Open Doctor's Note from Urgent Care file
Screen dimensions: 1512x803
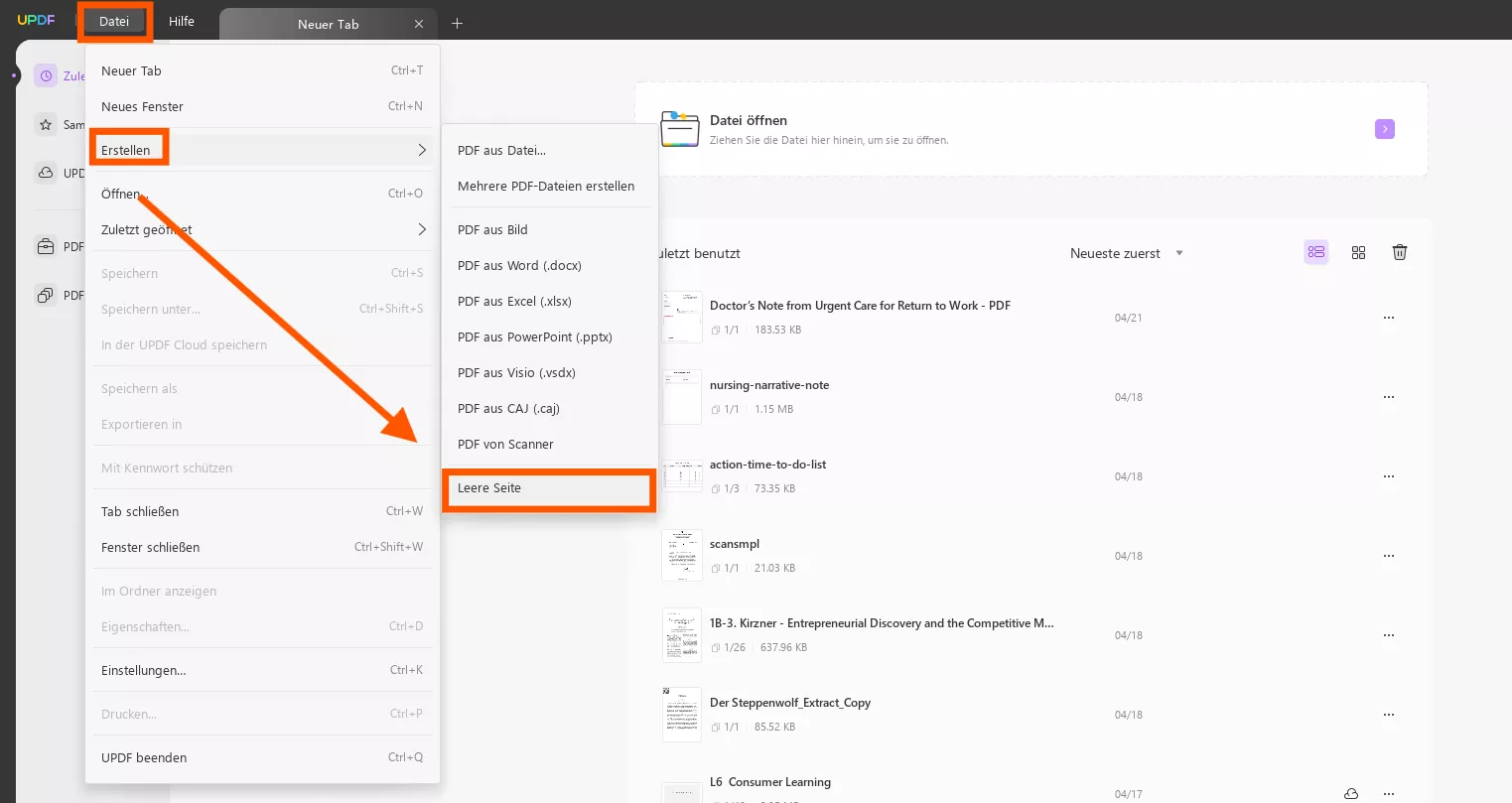pos(860,306)
